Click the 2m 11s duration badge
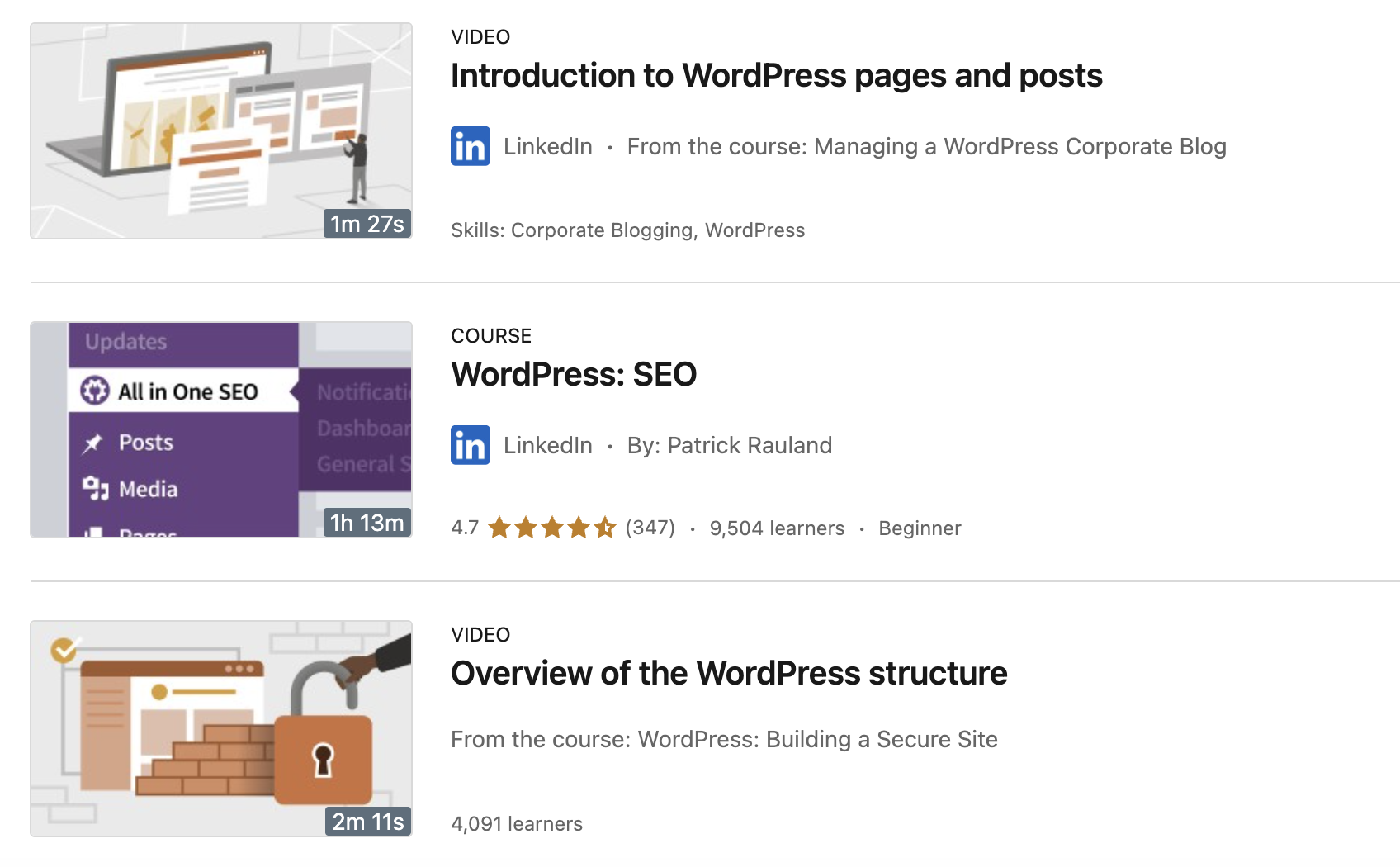Screen dimensions: 1400x867 (x=367, y=822)
